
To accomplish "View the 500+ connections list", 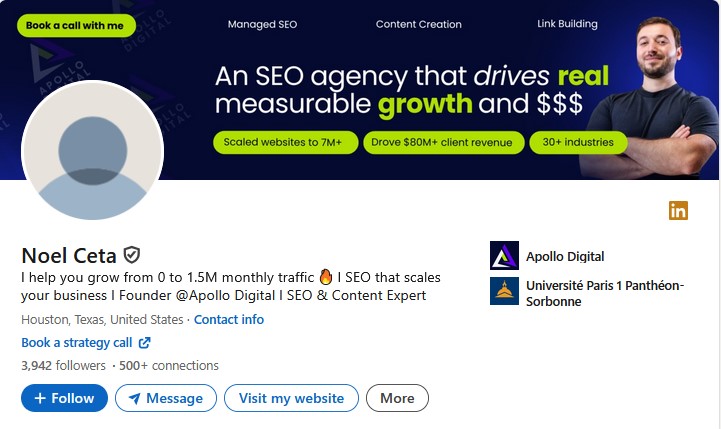I will (169, 365).
